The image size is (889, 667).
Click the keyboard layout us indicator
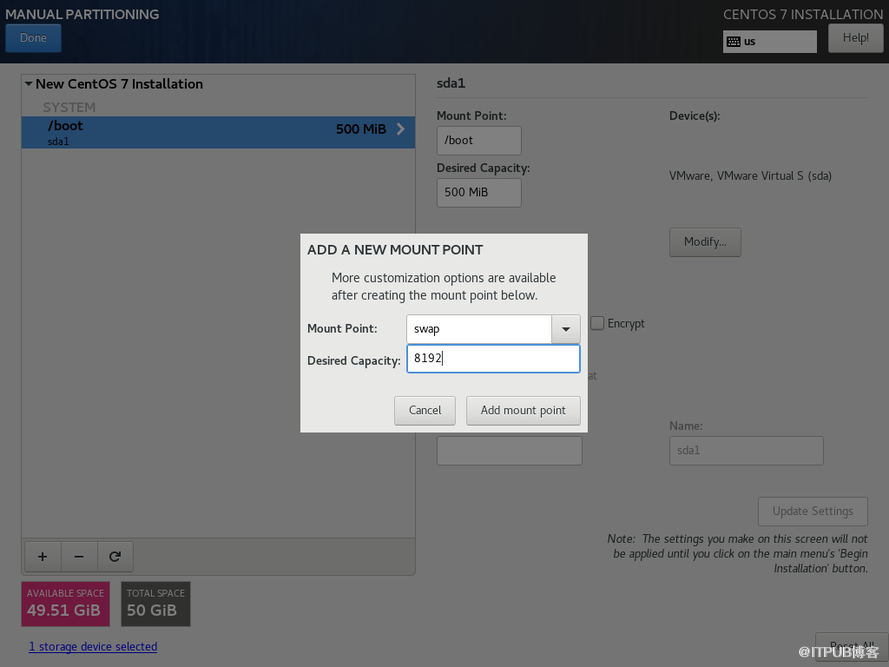click(x=769, y=41)
